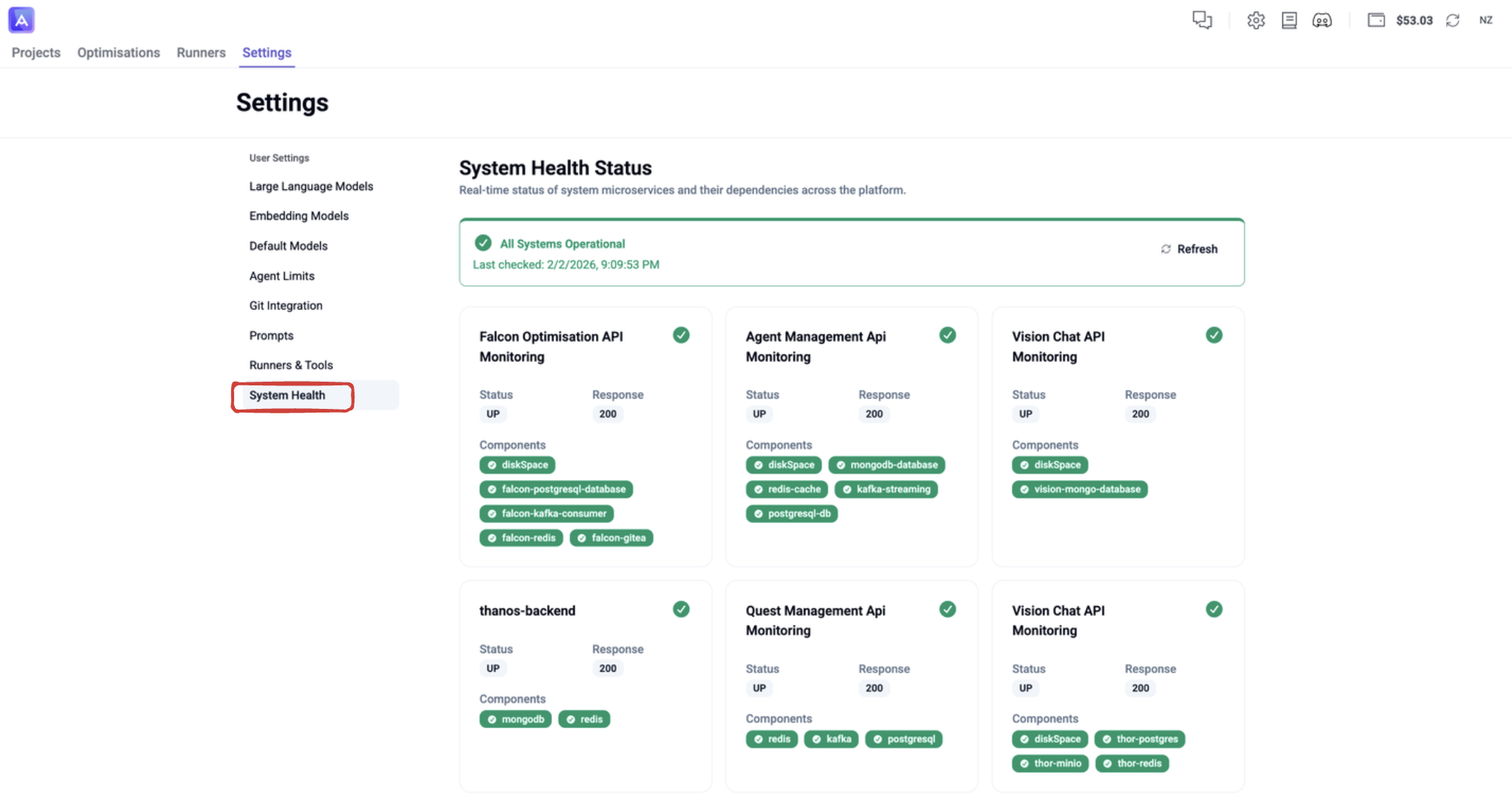The height and width of the screenshot is (806, 1512).
Task: Select Large Language Models in the sidebar
Action: (x=310, y=186)
